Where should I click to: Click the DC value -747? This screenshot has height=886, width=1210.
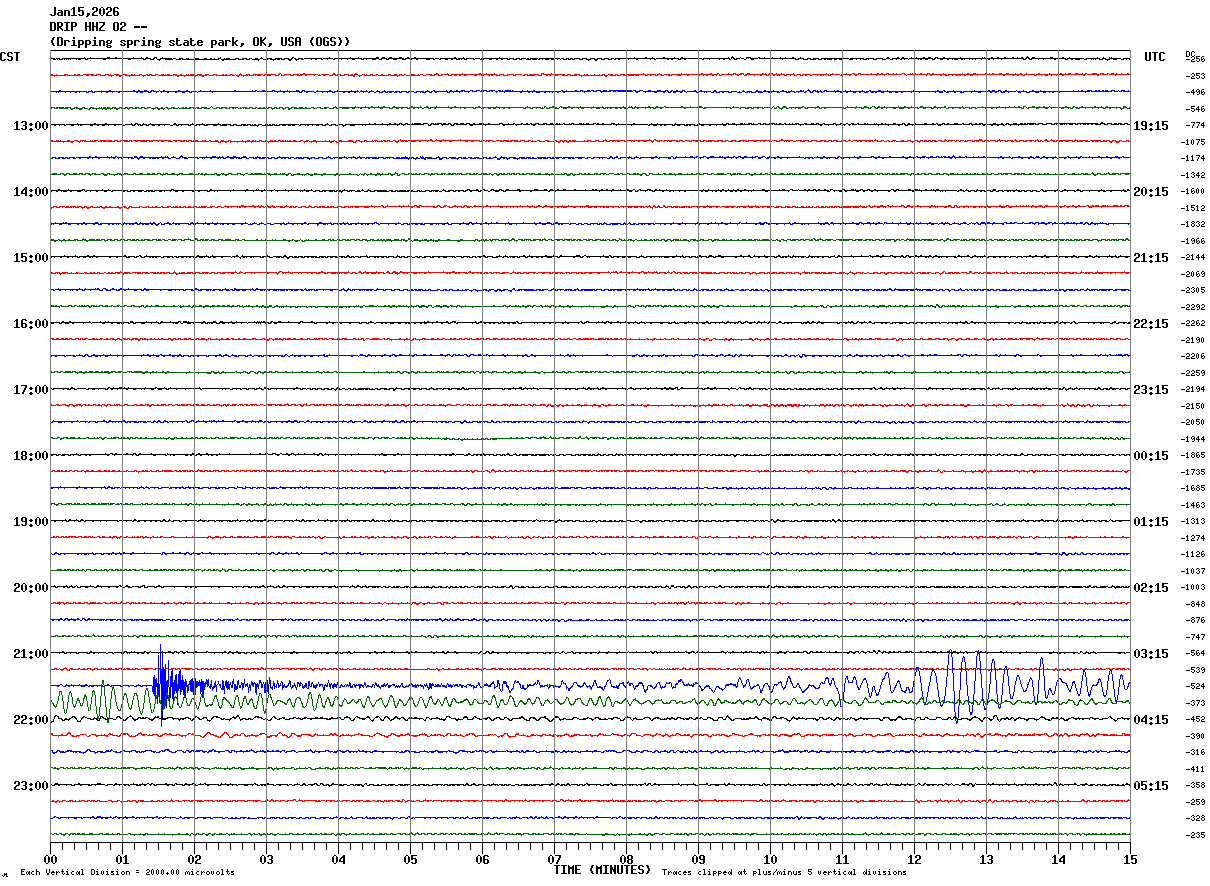(1195, 637)
